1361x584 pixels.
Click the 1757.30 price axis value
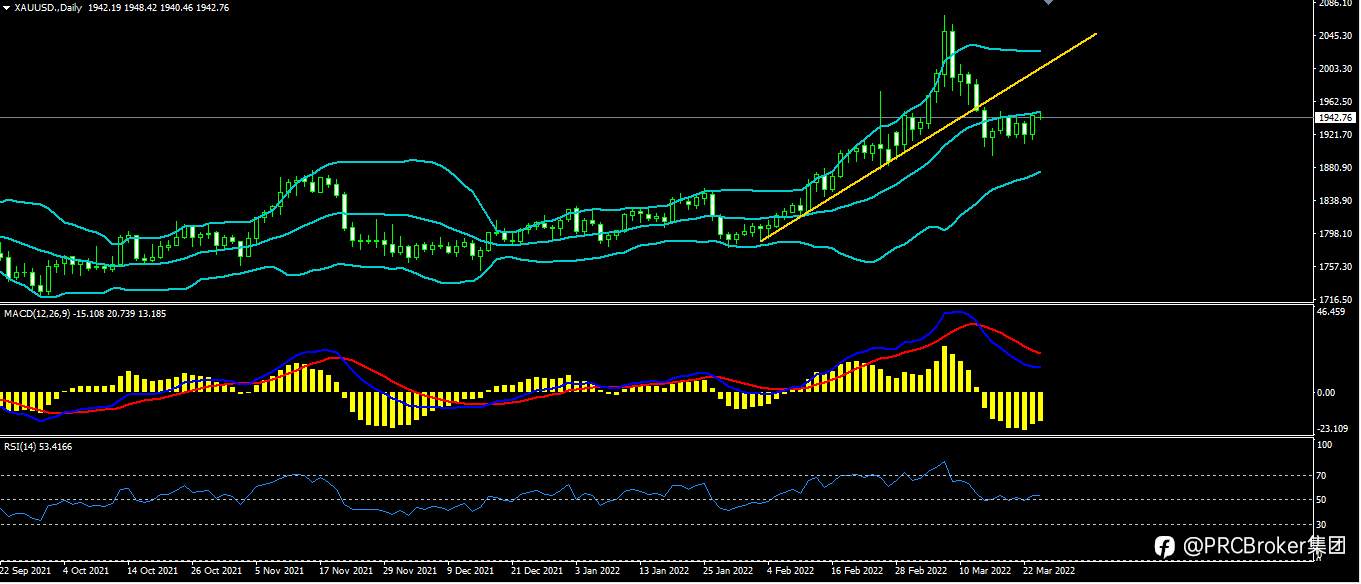tap(1335, 267)
